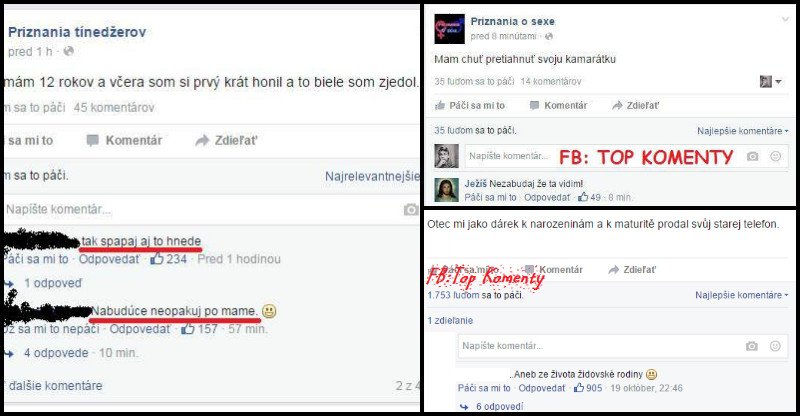800x416 pixels.
Task: Click the camera icon in left comment box
Action: click(411, 209)
